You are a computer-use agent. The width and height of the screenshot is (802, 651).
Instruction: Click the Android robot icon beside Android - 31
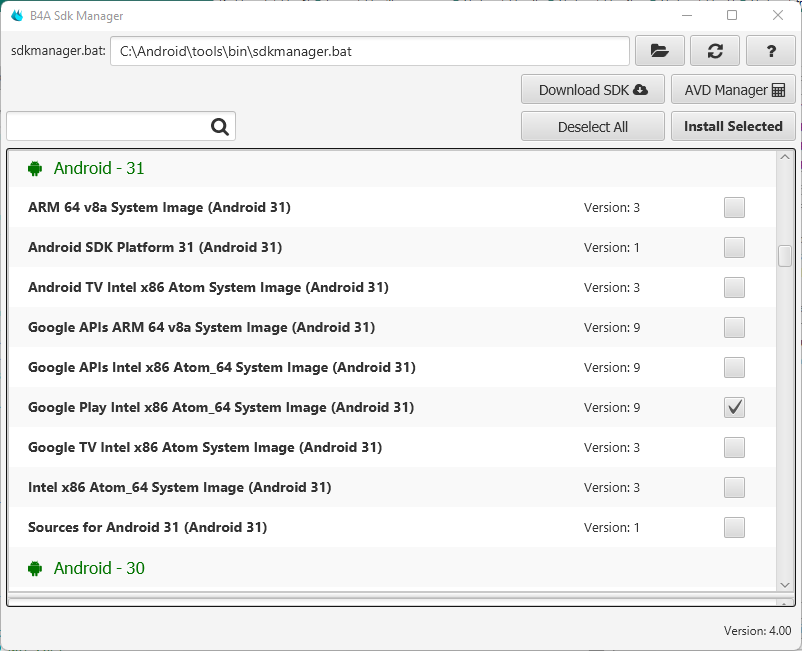point(35,168)
